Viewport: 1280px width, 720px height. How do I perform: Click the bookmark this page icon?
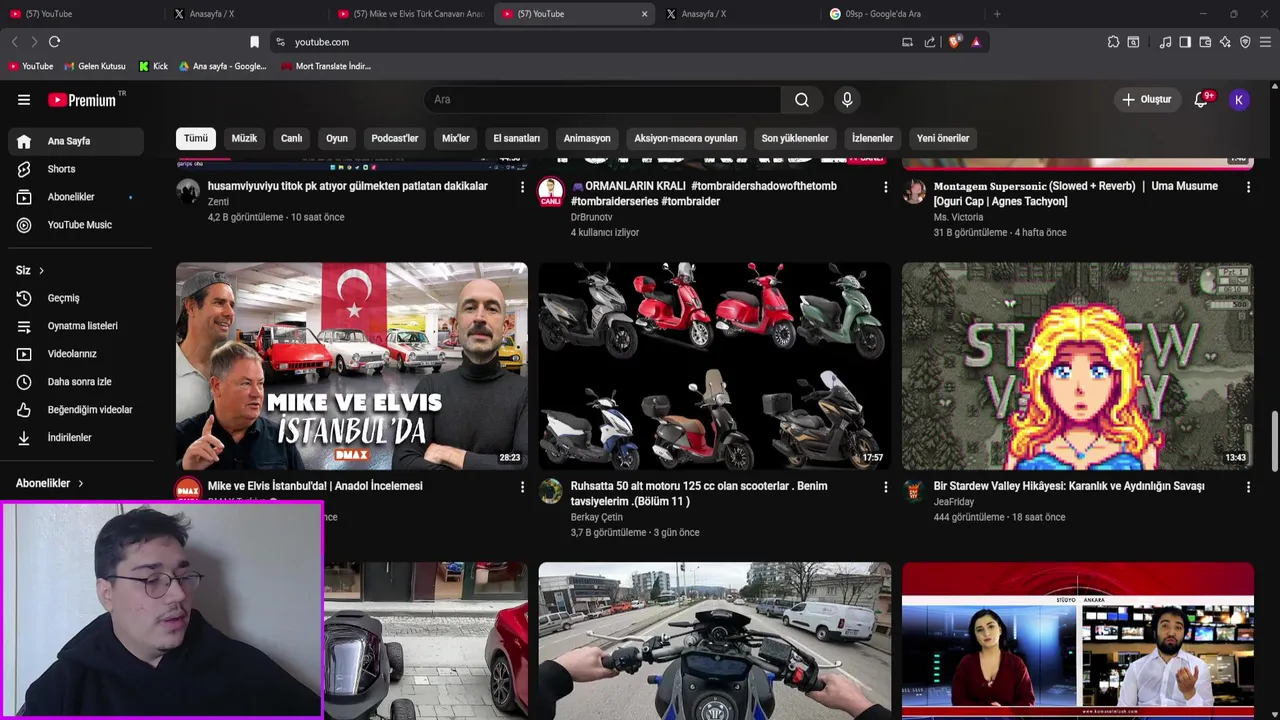coord(254,42)
